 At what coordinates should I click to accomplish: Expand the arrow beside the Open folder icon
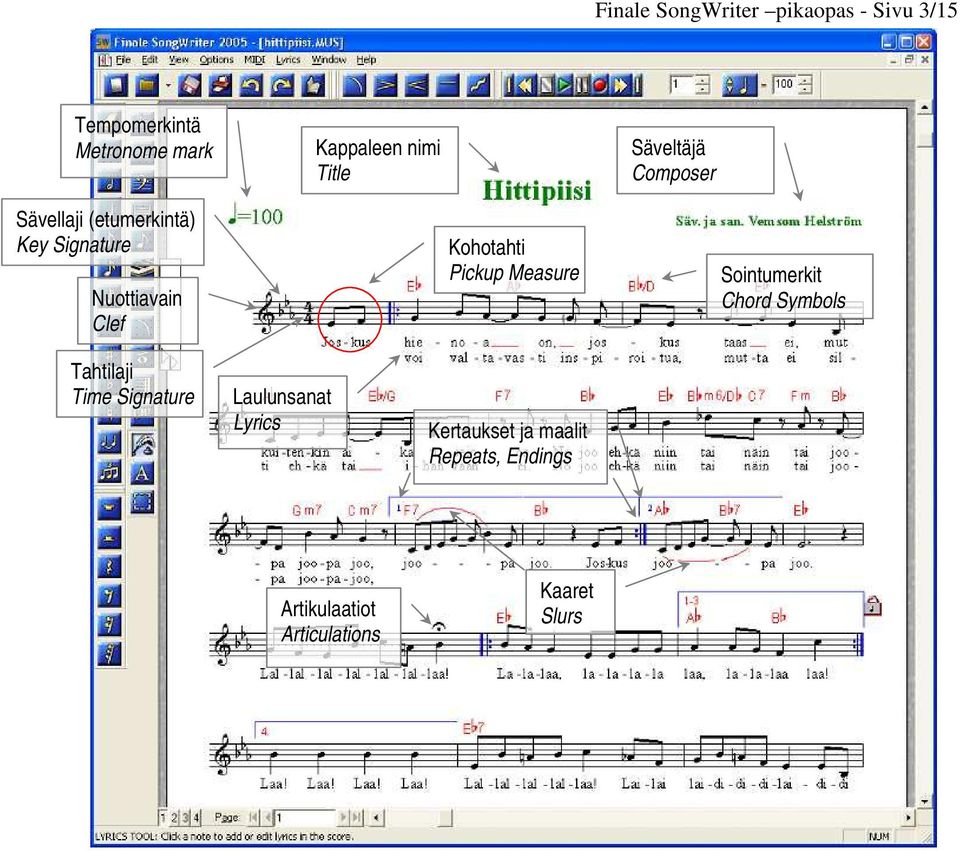168,85
